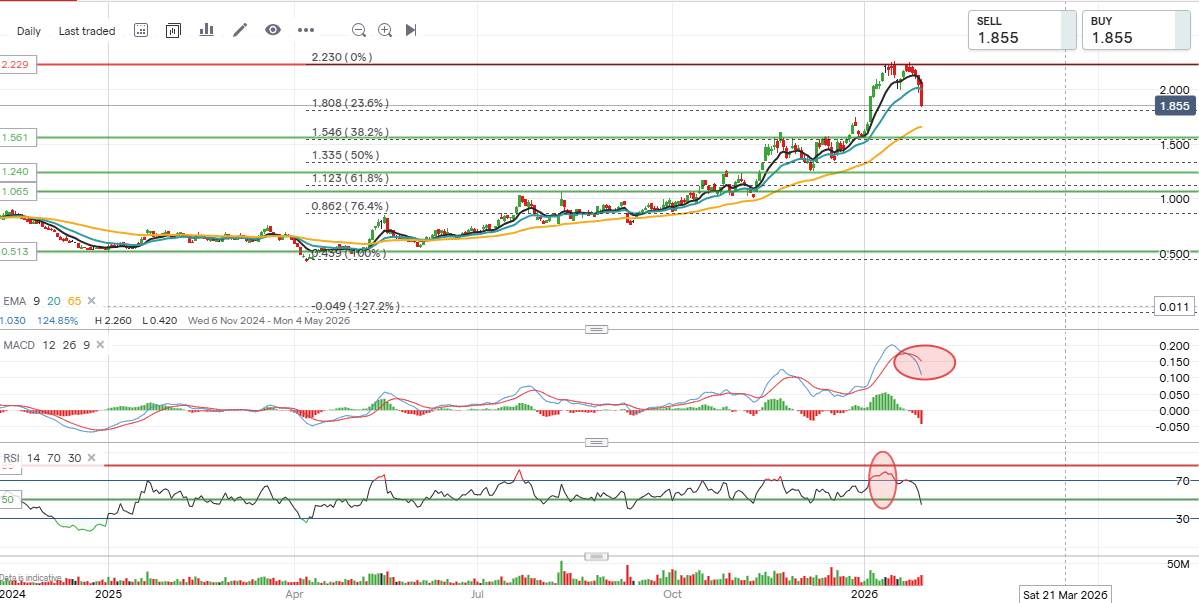Image resolution: width=1199 pixels, height=603 pixels.
Task: Select the pencil drawing tool
Action: click(240, 30)
